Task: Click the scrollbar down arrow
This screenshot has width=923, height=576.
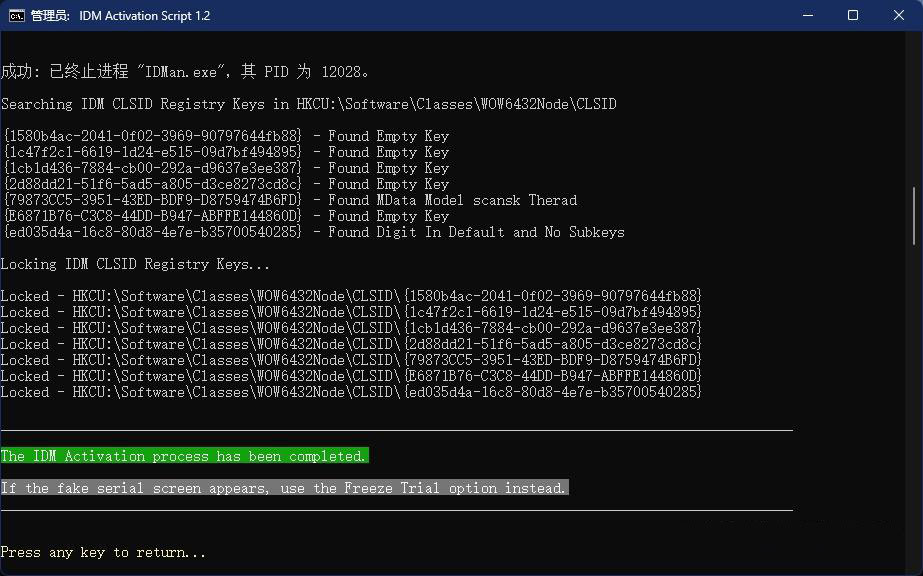Action: tap(914, 566)
